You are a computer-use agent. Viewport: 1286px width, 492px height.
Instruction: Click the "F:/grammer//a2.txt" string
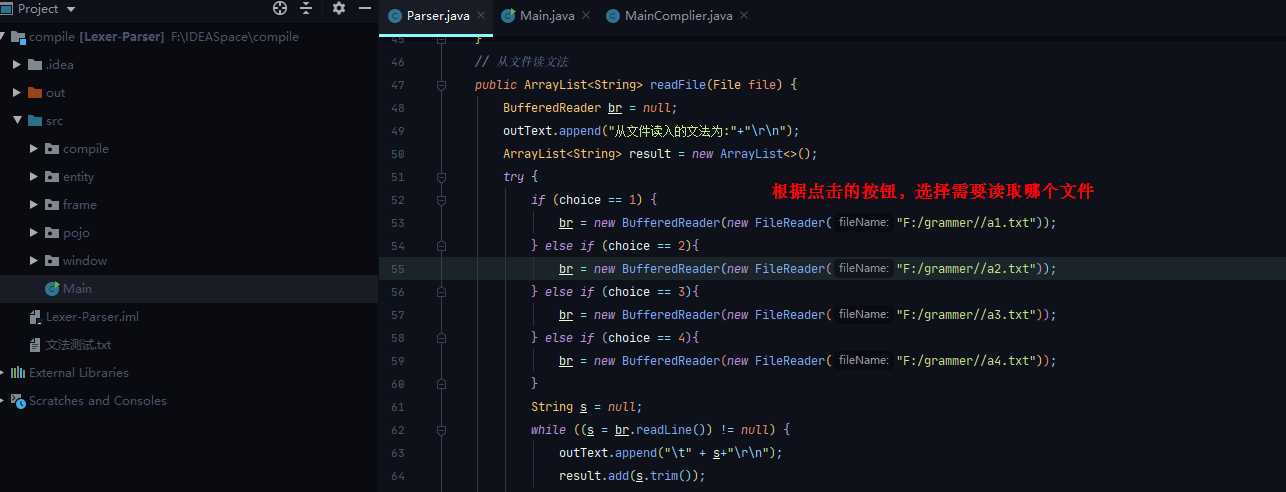968,269
